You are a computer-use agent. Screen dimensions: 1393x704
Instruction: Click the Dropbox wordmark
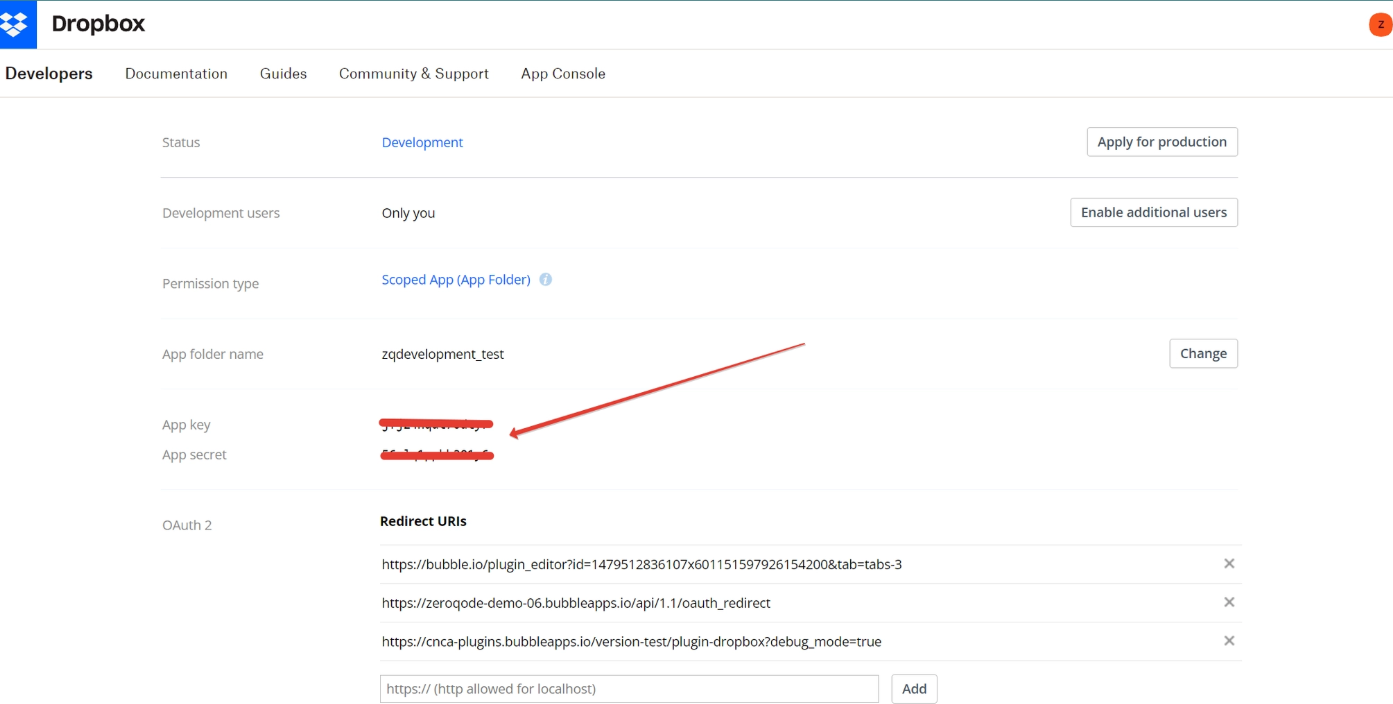tap(98, 24)
